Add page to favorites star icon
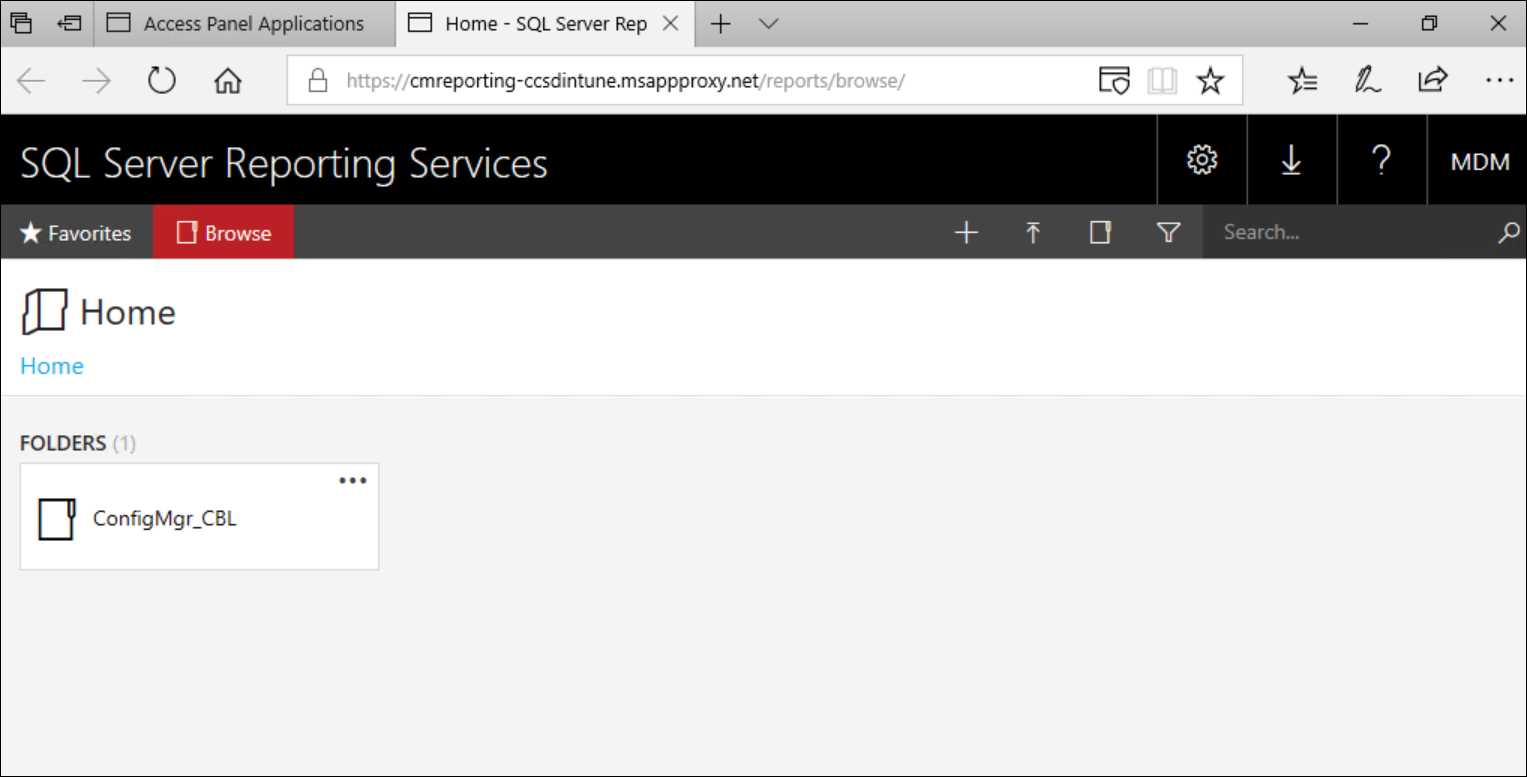 tap(1210, 81)
